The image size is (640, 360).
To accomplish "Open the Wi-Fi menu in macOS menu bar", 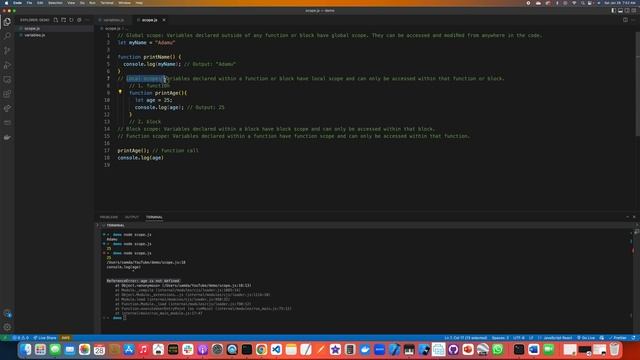I will coord(574,3).
